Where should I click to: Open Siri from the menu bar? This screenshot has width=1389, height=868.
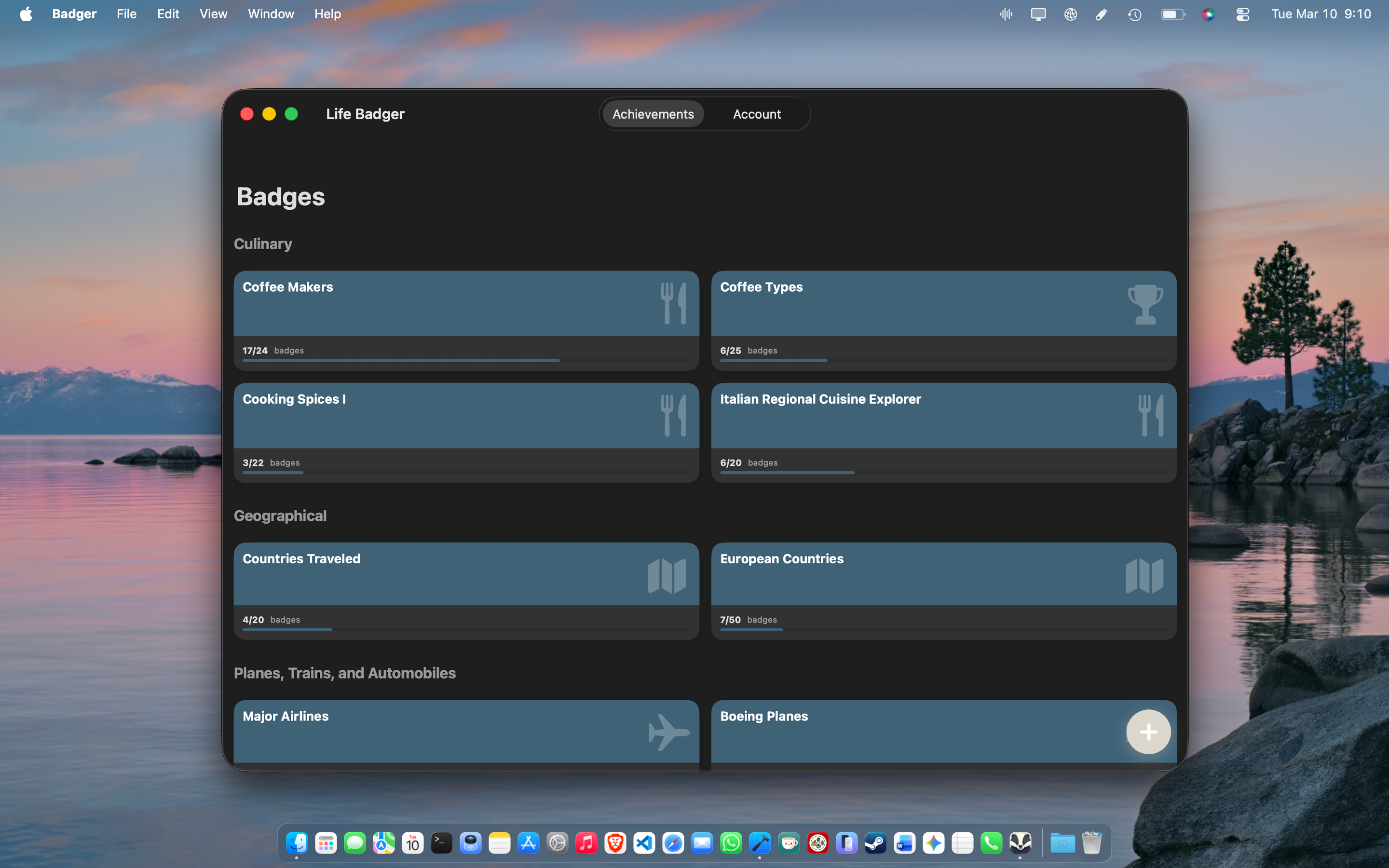point(1209,14)
